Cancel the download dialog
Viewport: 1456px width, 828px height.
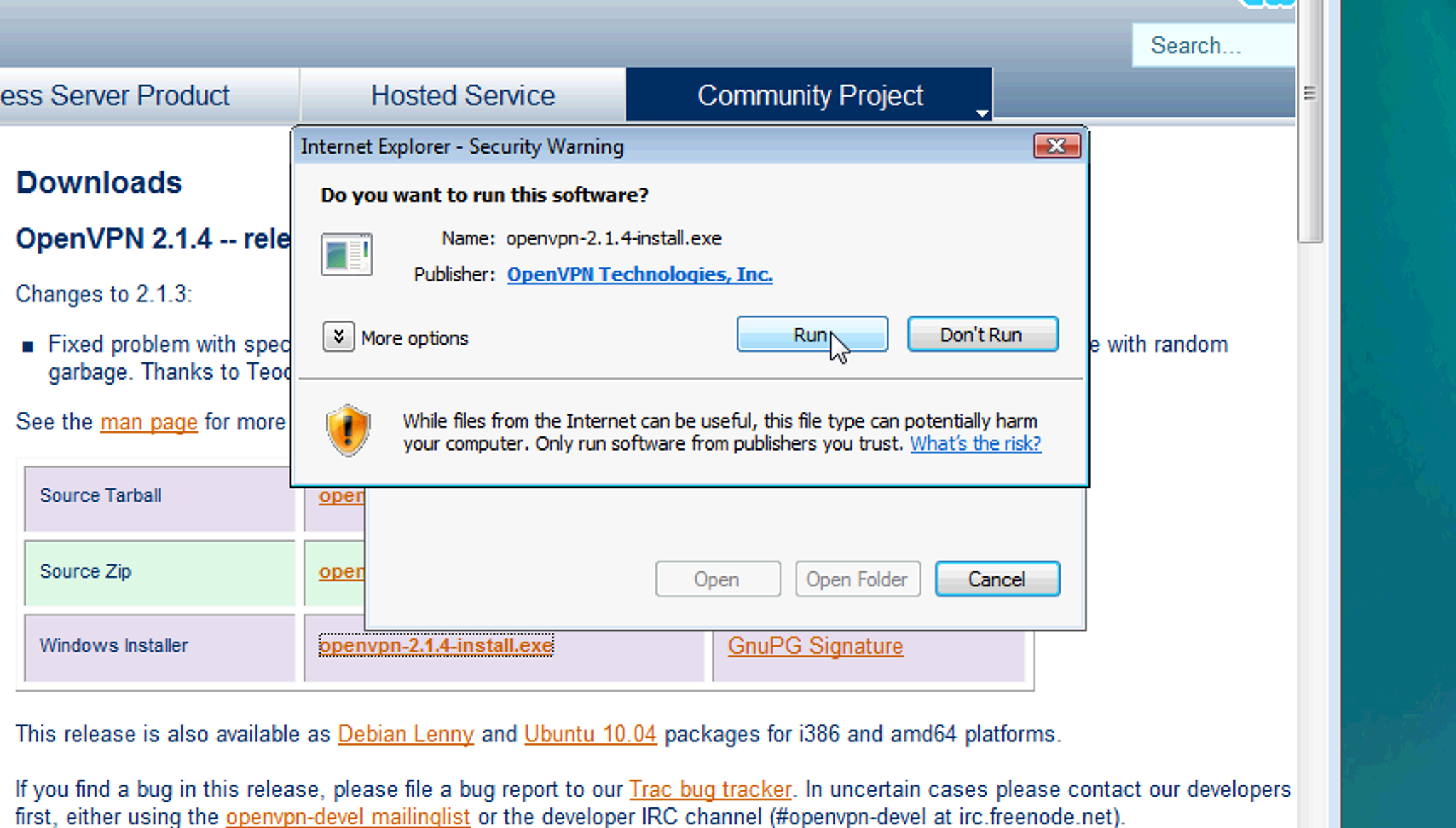point(997,579)
